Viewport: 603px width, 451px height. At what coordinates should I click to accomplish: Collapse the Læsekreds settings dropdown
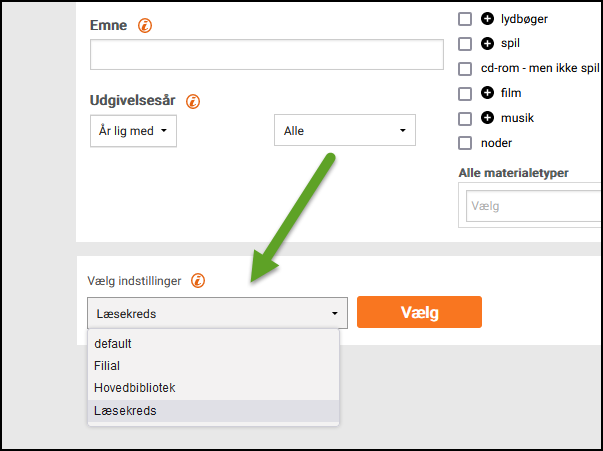(217, 313)
